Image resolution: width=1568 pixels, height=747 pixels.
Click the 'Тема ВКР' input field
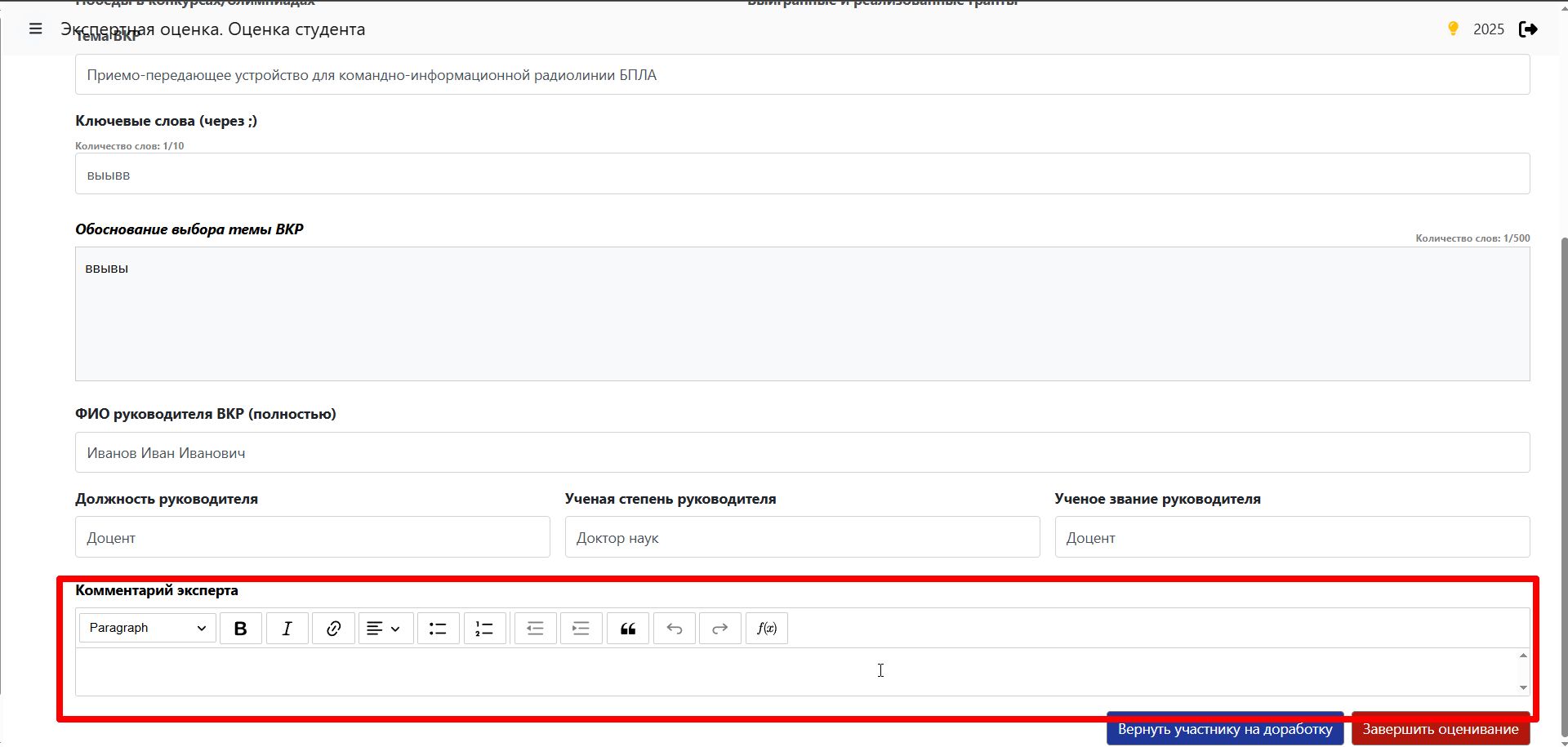[802, 75]
